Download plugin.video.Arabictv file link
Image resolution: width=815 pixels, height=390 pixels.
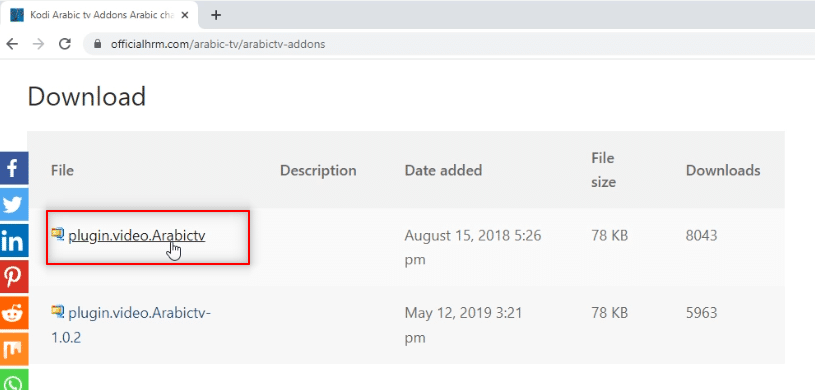coord(137,236)
